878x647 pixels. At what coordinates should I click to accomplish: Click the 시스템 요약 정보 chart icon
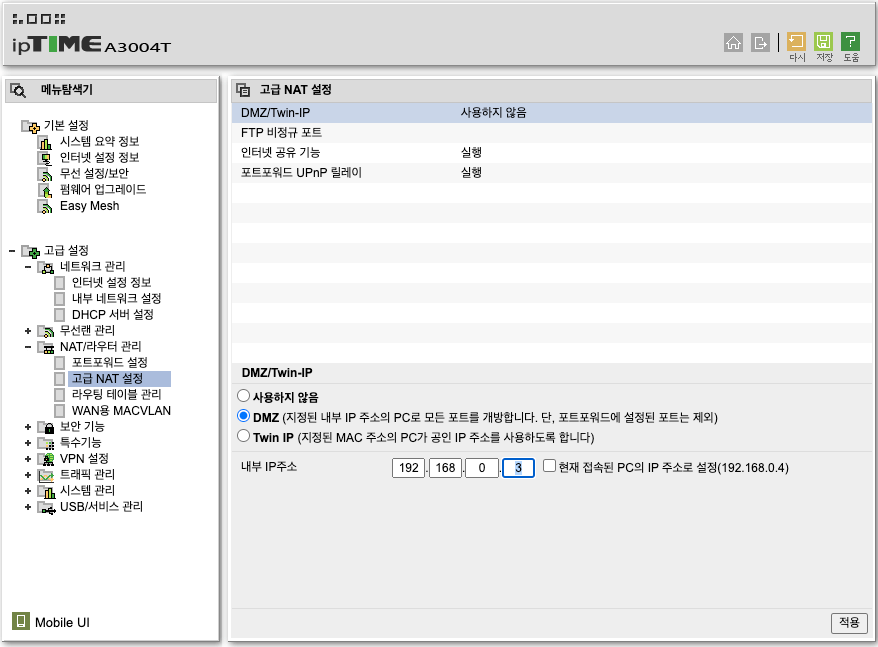45,142
